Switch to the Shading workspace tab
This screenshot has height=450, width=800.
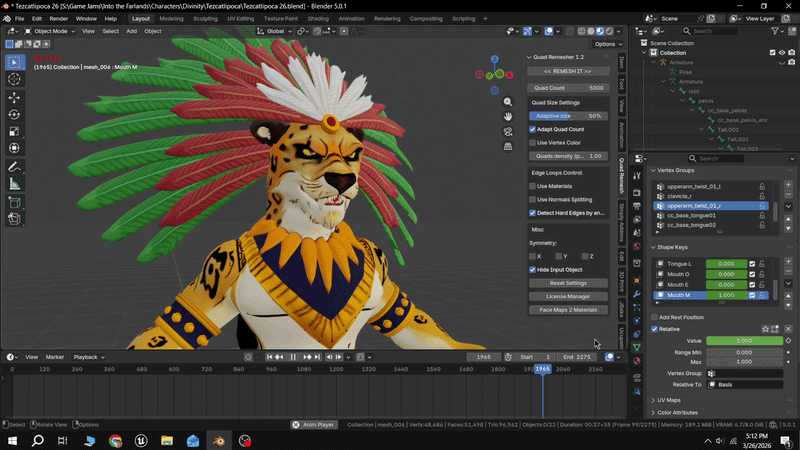(318, 18)
